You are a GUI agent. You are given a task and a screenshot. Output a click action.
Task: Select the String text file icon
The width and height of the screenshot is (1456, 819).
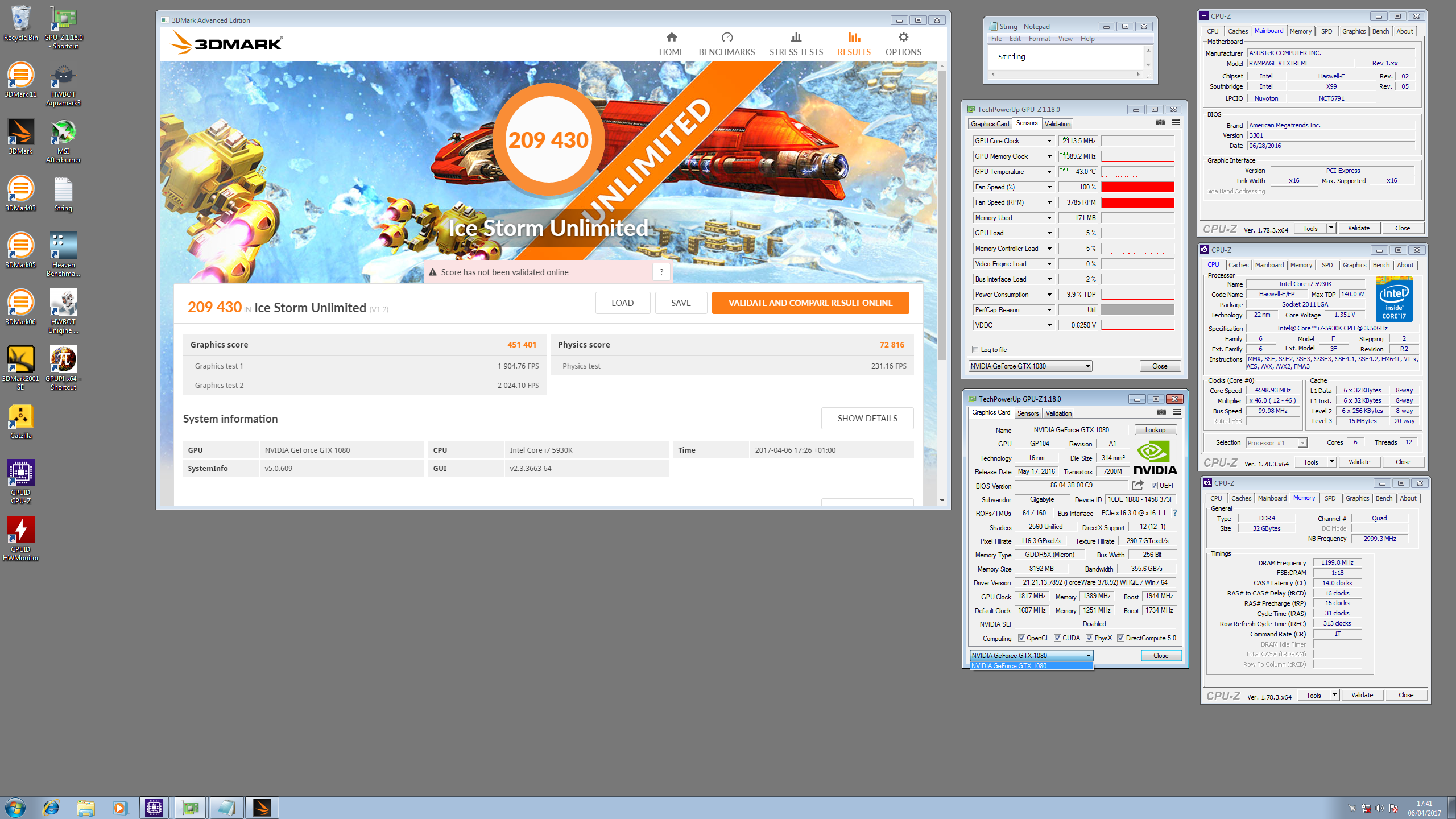(x=64, y=193)
